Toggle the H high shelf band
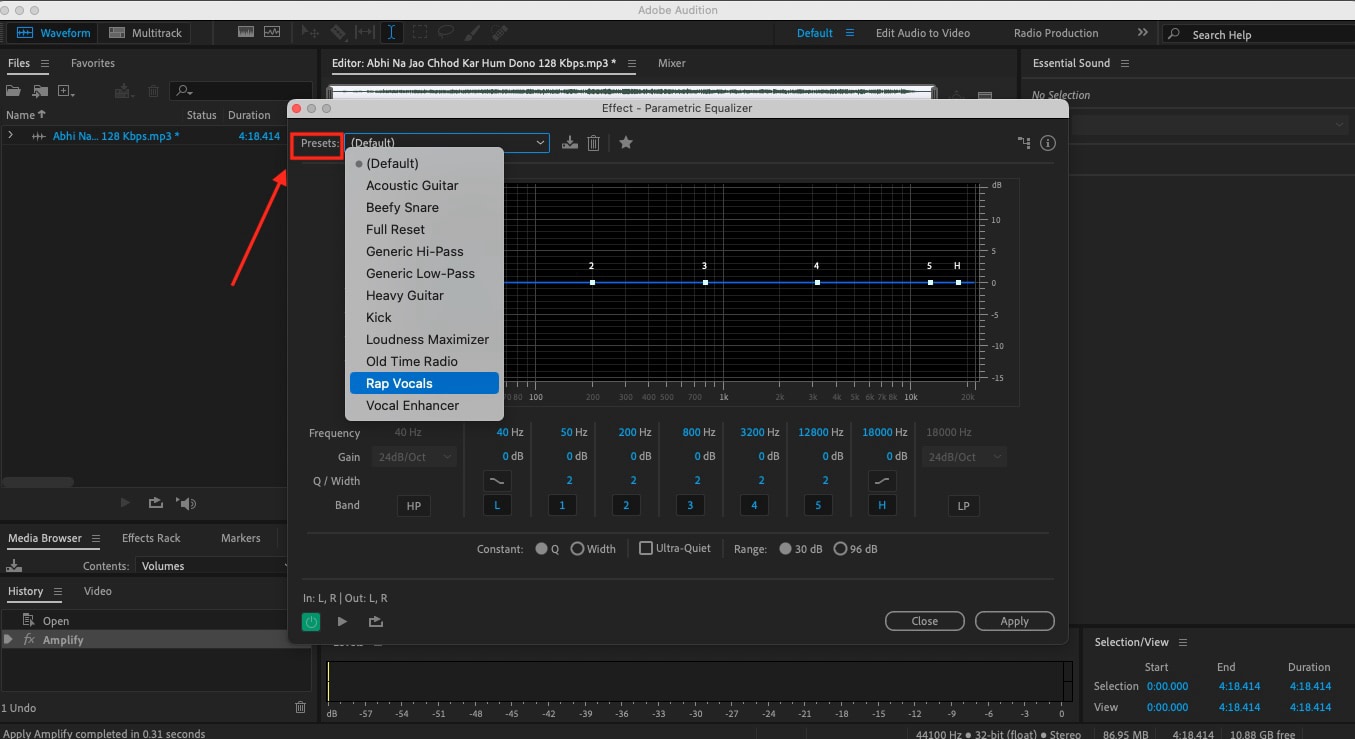Screen dimensions: 1355x739 pos(882,506)
